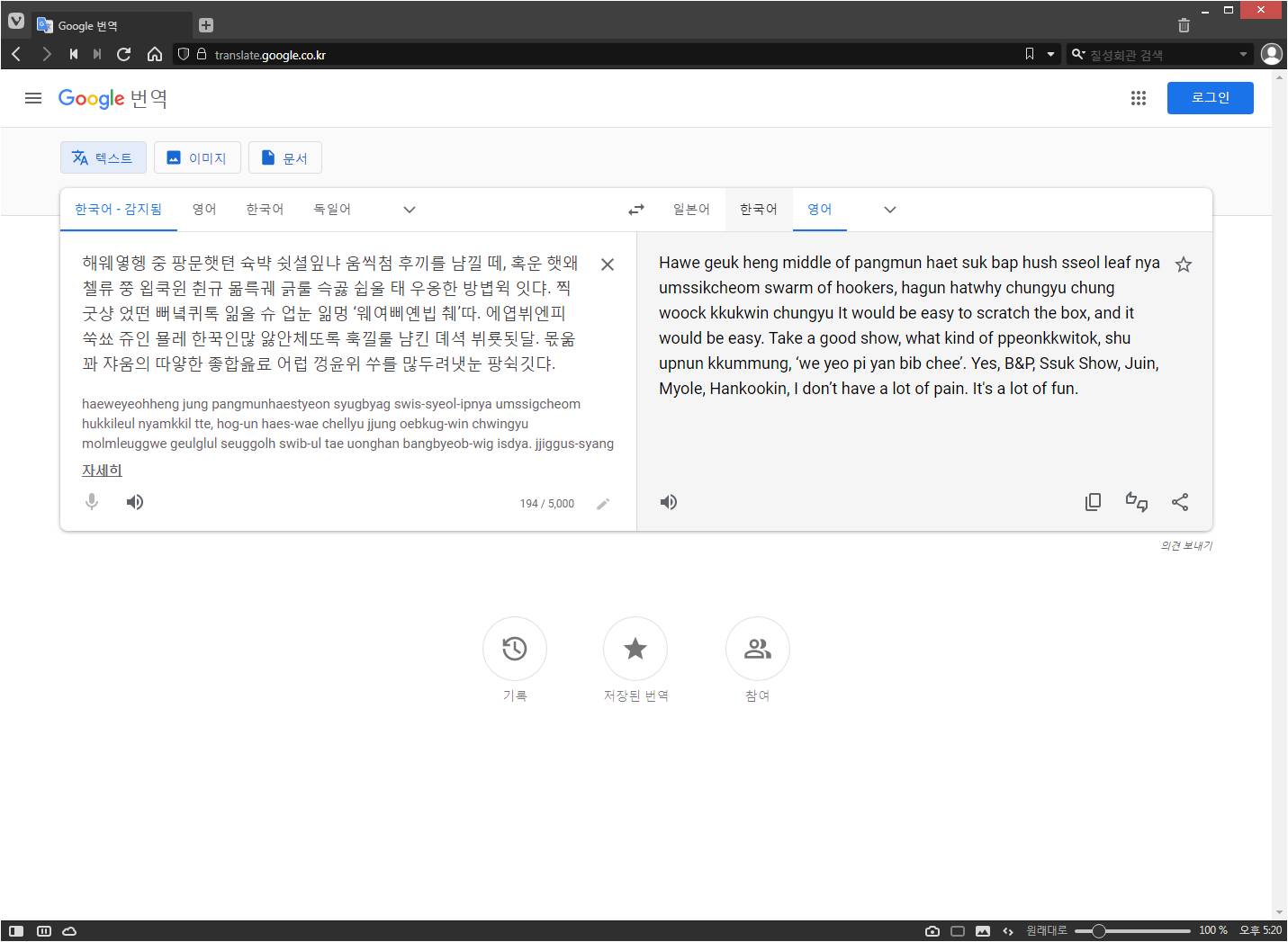This screenshot has height=942, width=1288.
Task: Expand the source language list
Action: [410, 210]
